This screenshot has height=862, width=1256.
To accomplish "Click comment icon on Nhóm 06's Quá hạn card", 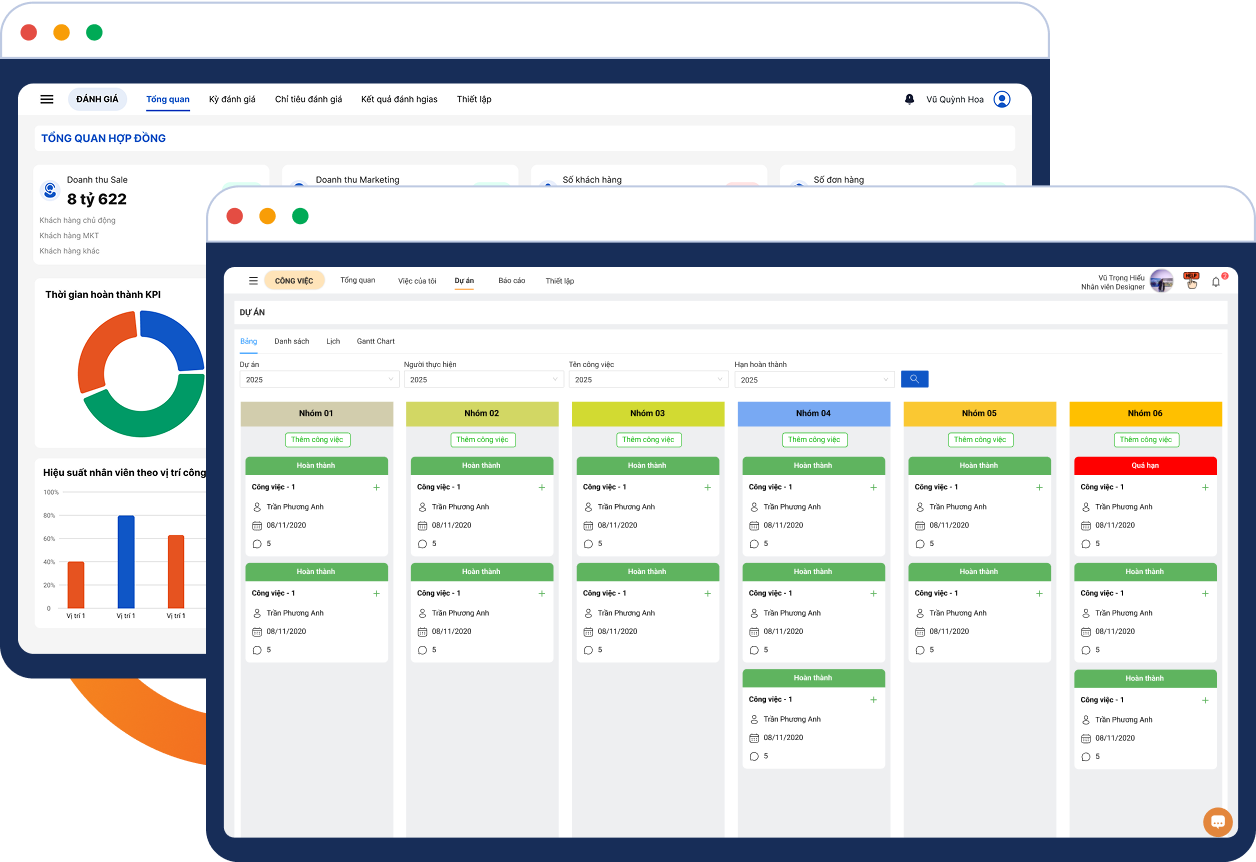I will 1086,544.
